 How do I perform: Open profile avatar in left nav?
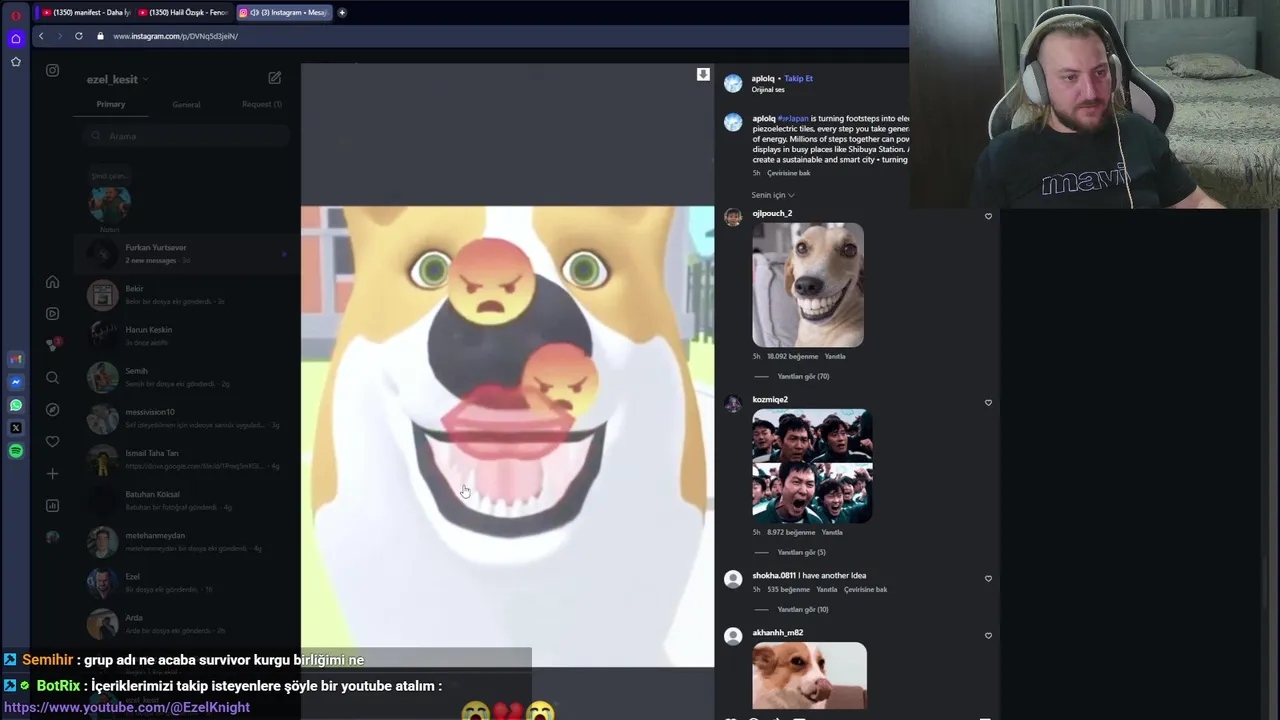[52, 538]
